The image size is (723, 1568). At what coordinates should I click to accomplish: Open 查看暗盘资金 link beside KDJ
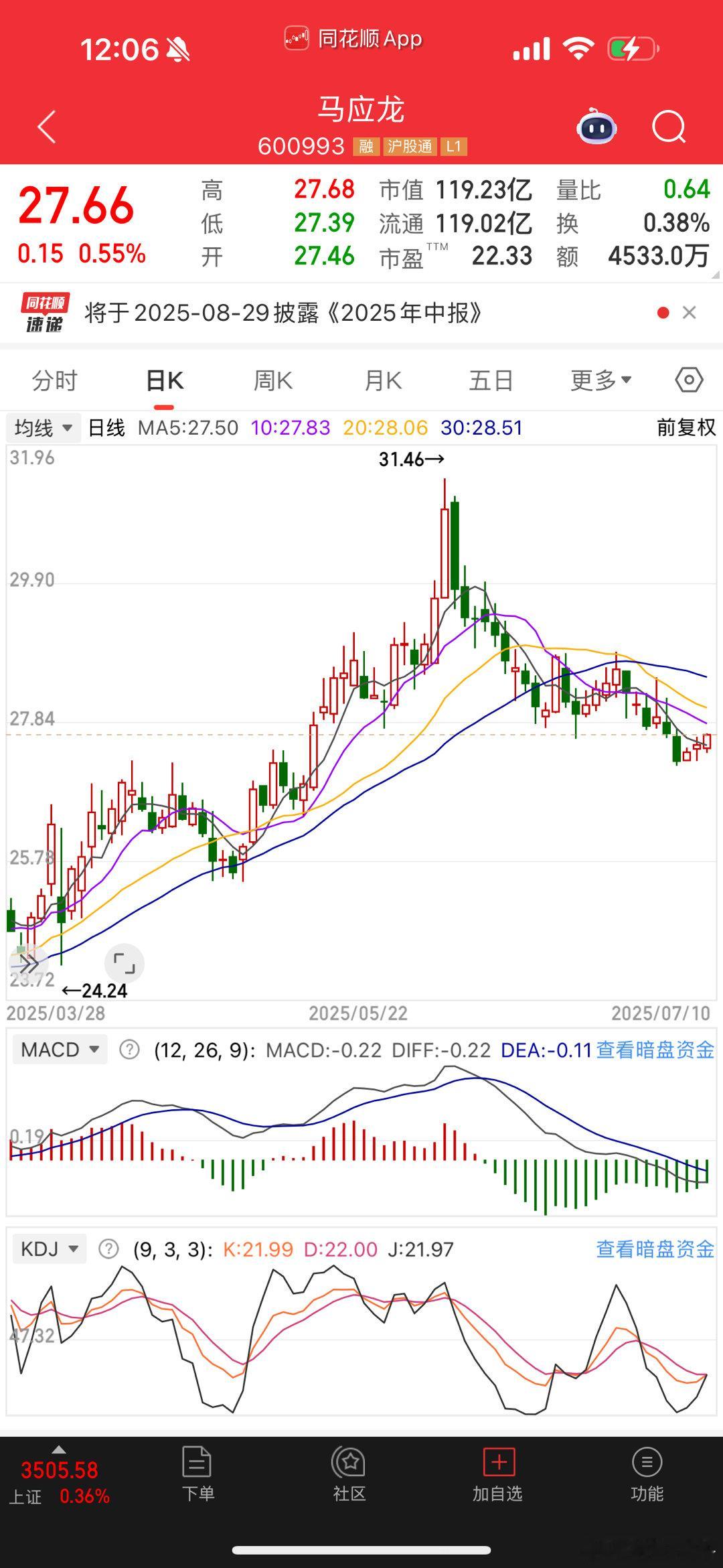pyautogui.click(x=655, y=1249)
